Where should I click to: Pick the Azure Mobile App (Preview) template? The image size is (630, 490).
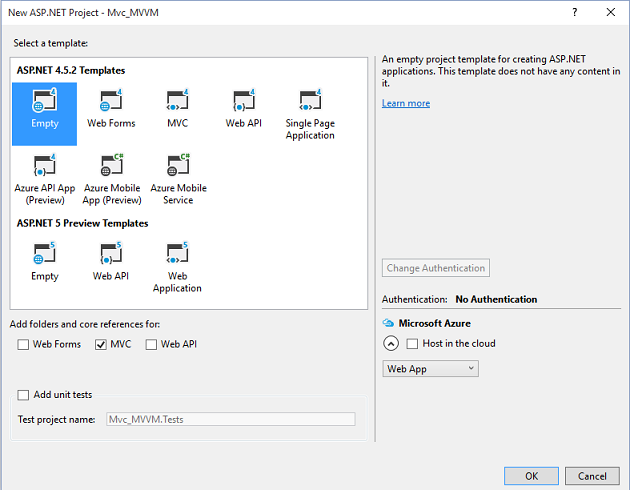pyautogui.click(x=112, y=180)
